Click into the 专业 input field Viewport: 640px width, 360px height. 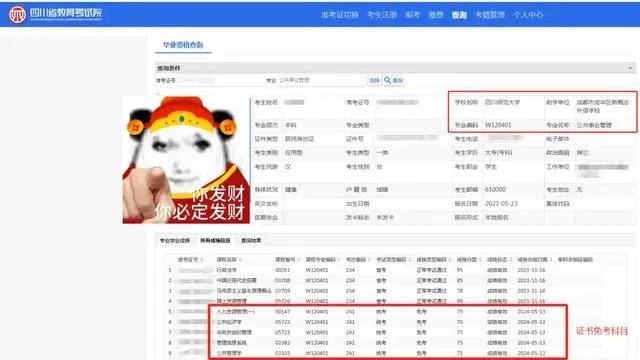tap(321, 80)
